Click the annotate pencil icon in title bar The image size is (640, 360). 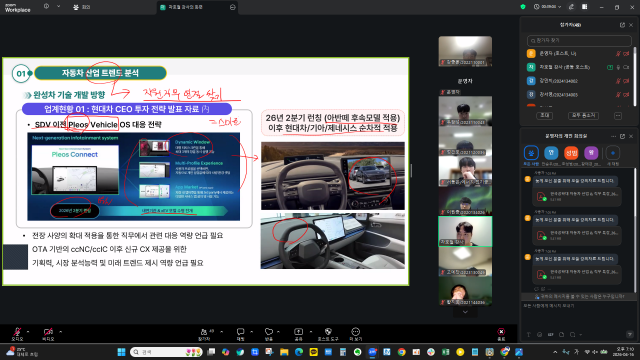coord(571,7)
